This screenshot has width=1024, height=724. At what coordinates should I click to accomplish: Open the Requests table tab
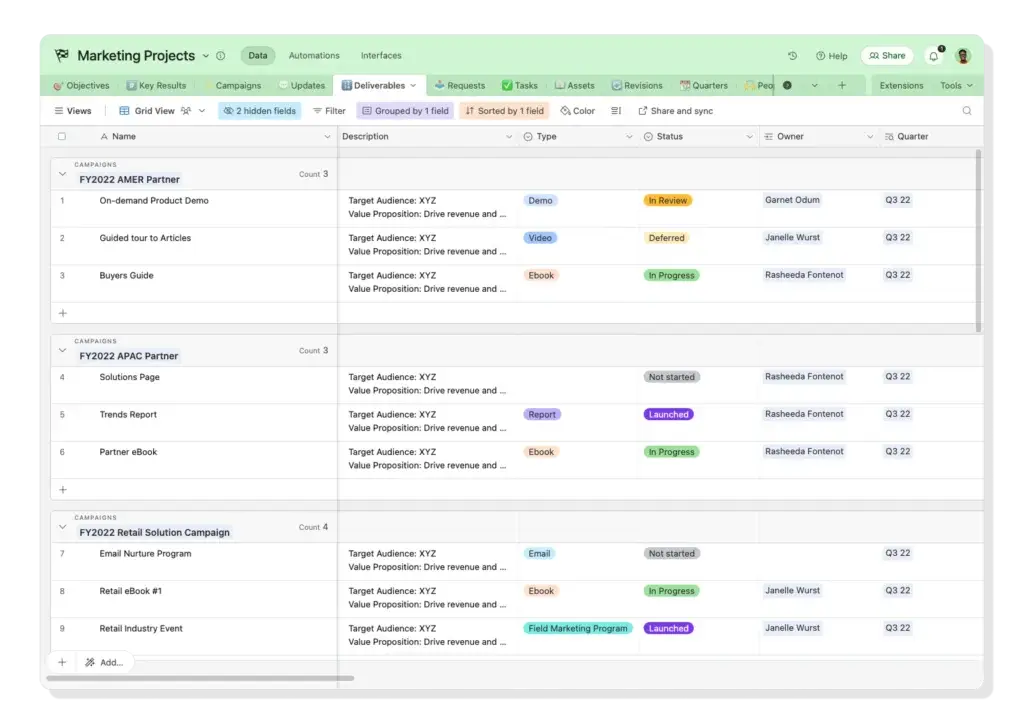click(x=460, y=86)
